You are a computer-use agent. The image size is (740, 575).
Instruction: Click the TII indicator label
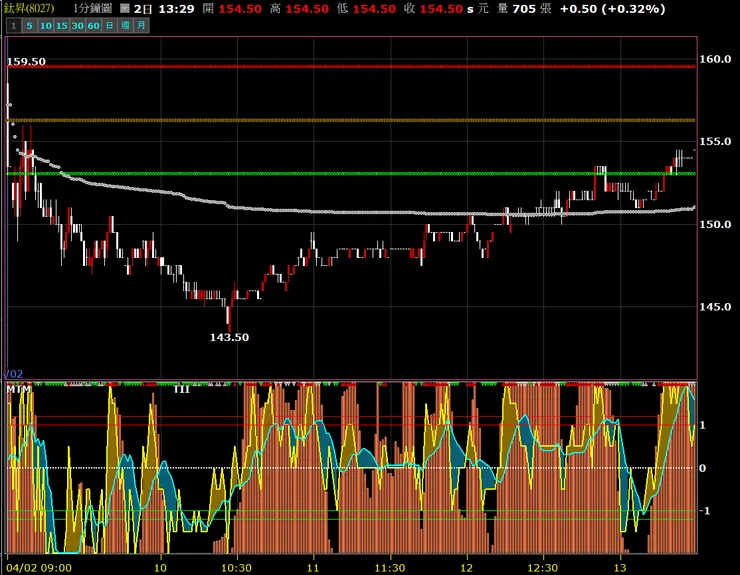[x=181, y=389]
